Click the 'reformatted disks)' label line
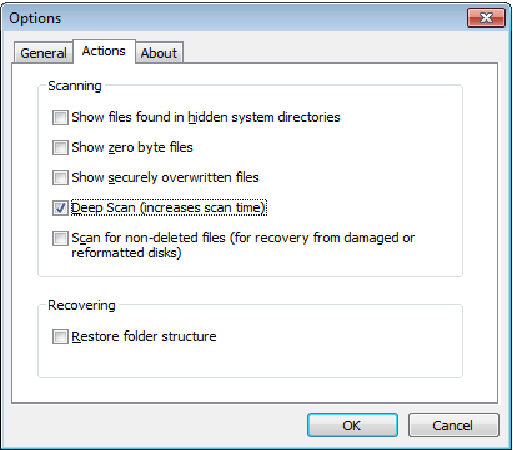This screenshot has width=513, height=450. (126, 253)
